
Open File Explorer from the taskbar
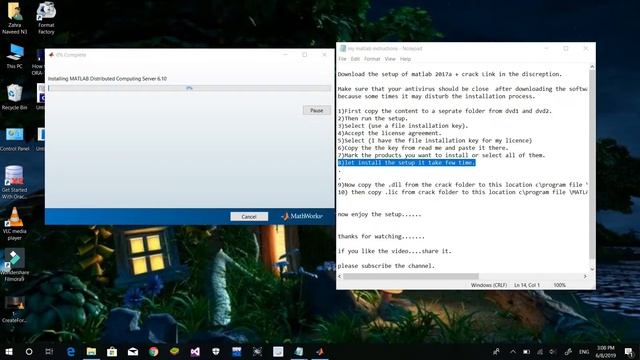pos(91,351)
